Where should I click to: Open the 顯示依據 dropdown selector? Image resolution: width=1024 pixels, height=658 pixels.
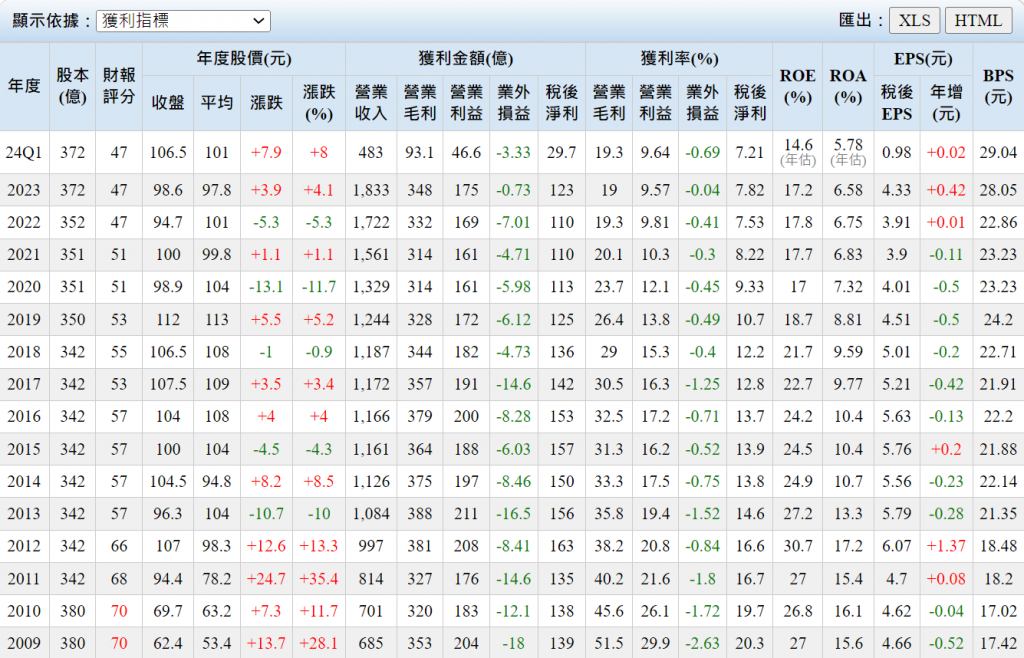pyautogui.click(x=183, y=21)
